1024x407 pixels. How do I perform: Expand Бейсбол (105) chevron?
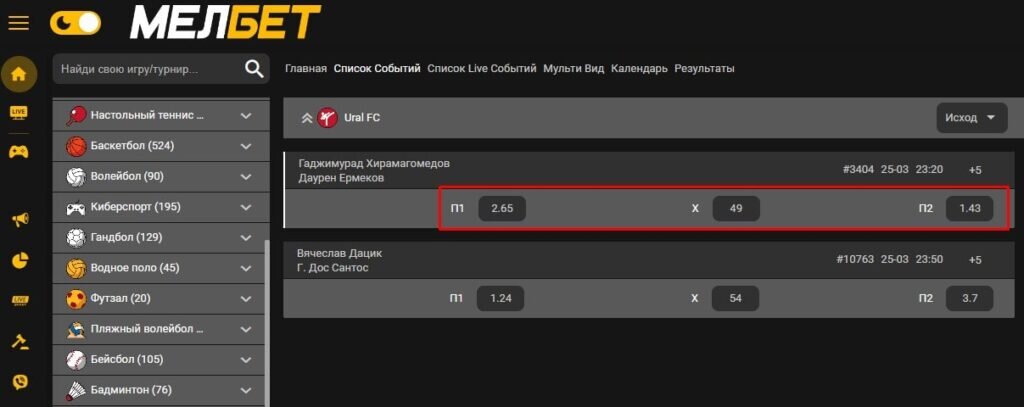pos(246,359)
